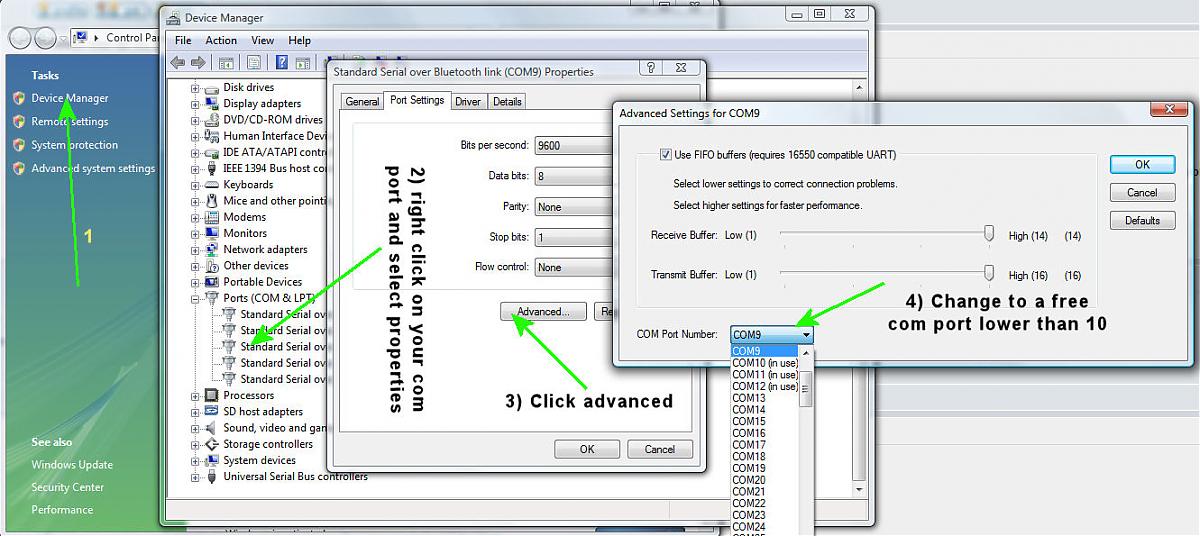
Task: Expand the Disk drives tree node
Action: pos(195,88)
